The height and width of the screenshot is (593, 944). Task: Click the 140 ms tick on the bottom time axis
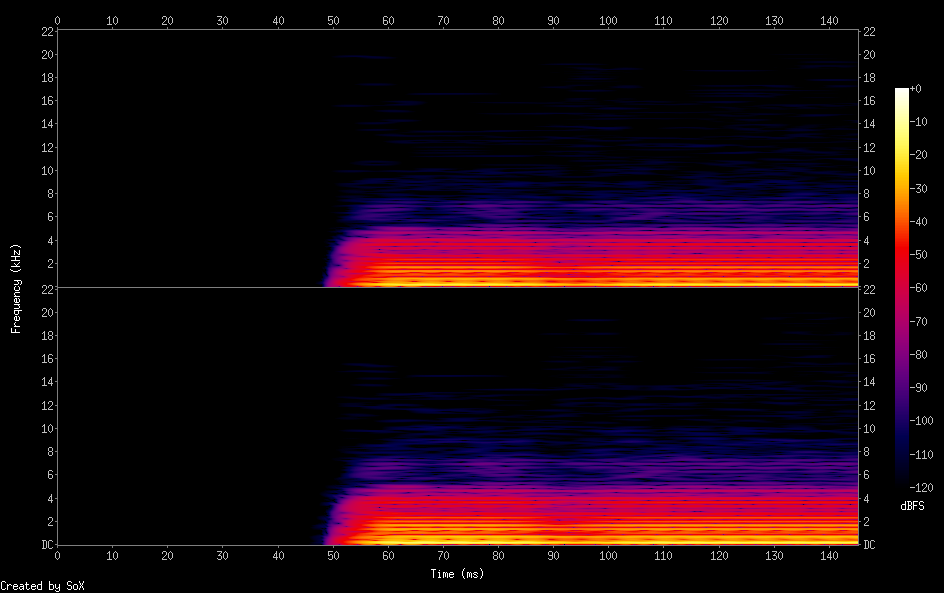point(829,555)
